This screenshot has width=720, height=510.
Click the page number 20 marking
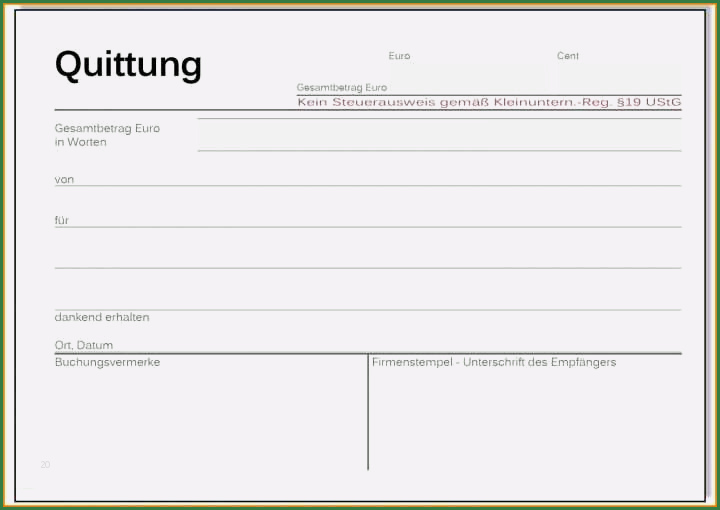[45, 465]
